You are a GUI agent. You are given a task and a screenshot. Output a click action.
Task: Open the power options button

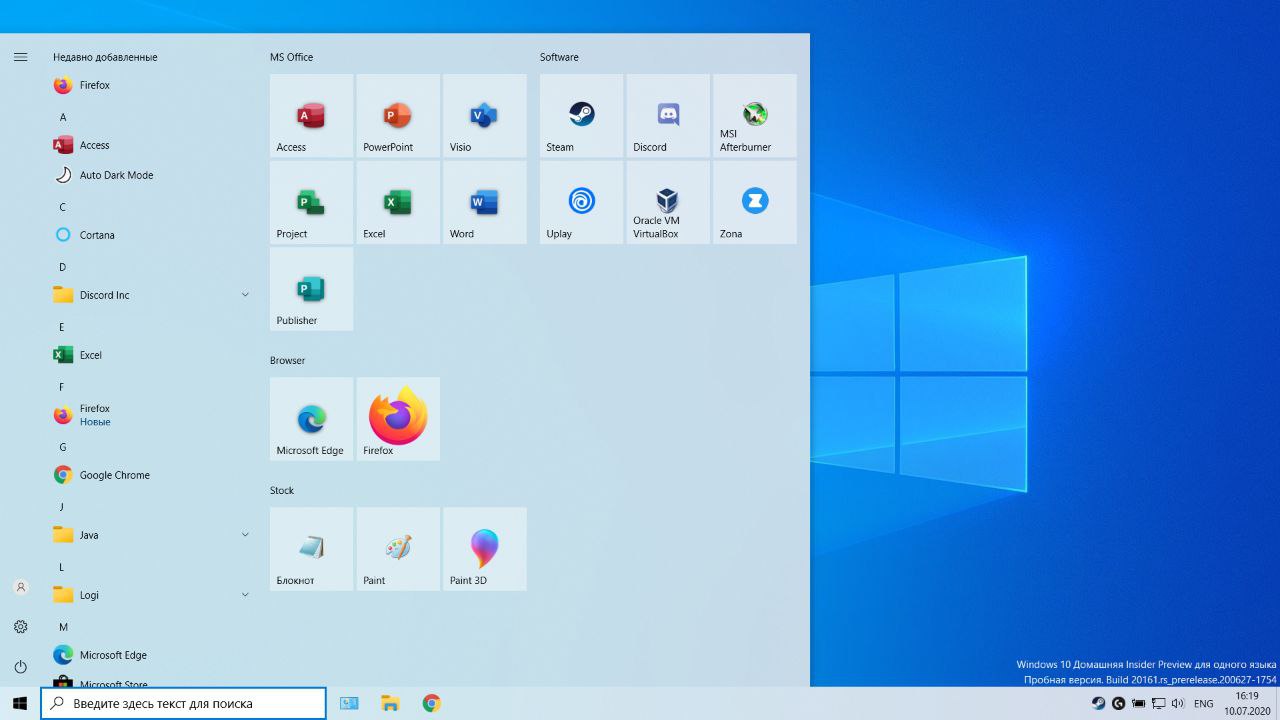pyautogui.click(x=20, y=666)
